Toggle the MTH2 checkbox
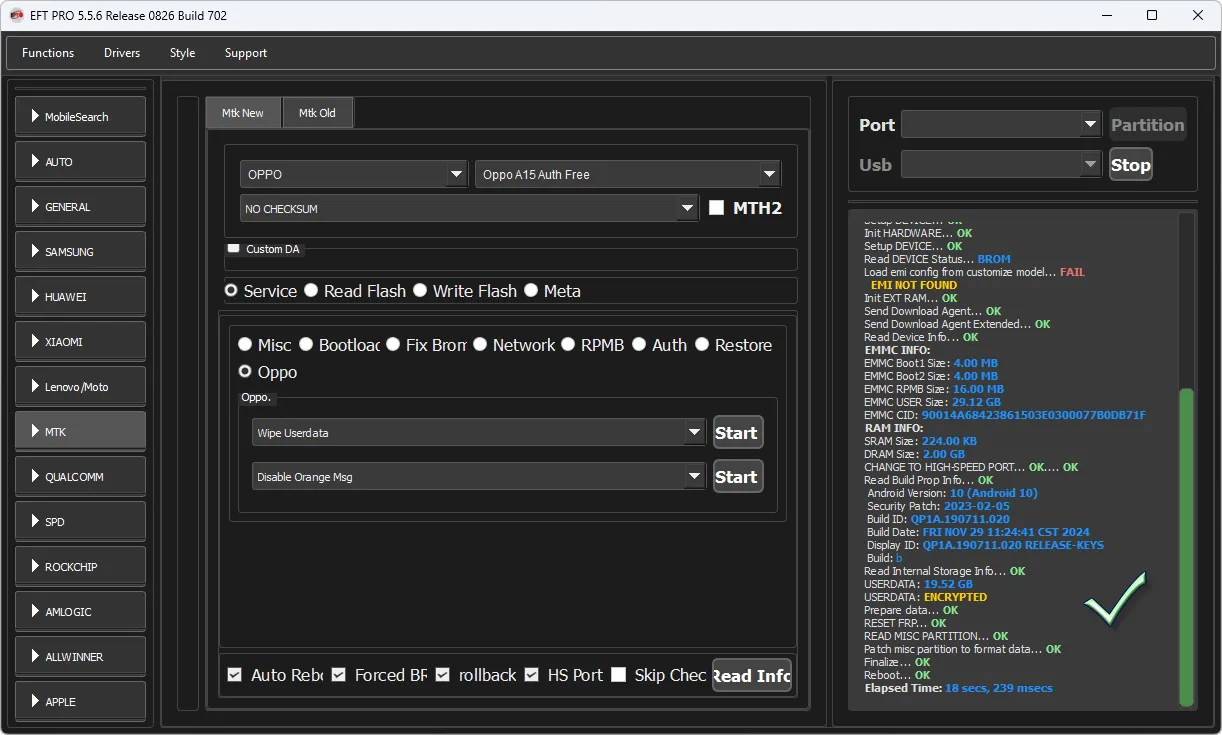 pyautogui.click(x=716, y=208)
